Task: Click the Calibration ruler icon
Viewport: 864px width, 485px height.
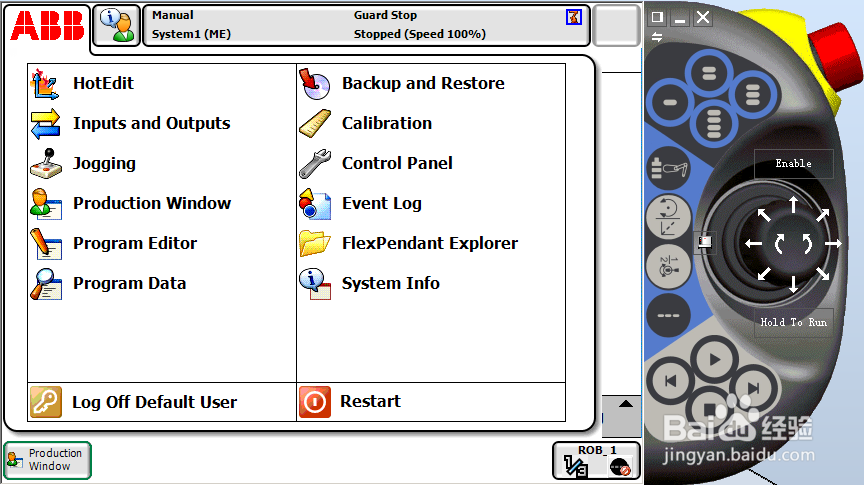Action: 315,123
